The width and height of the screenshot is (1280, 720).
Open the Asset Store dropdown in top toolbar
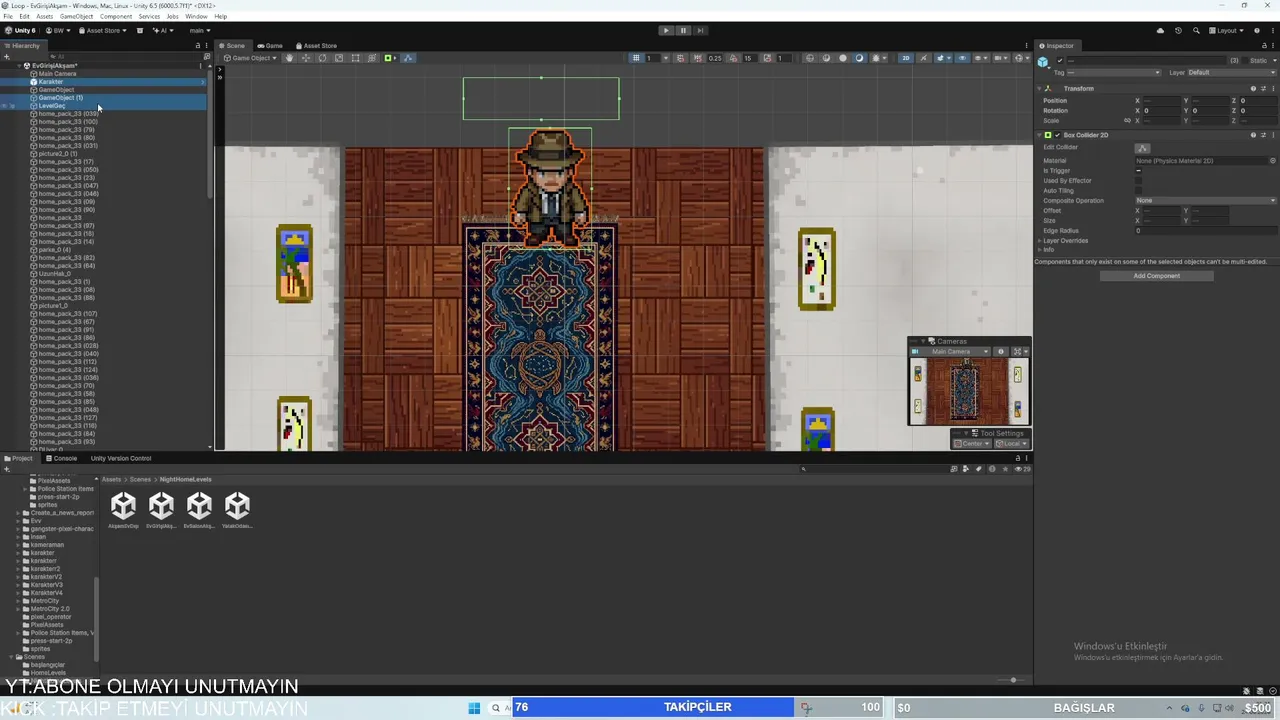pyautogui.click(x=103, y=31)
